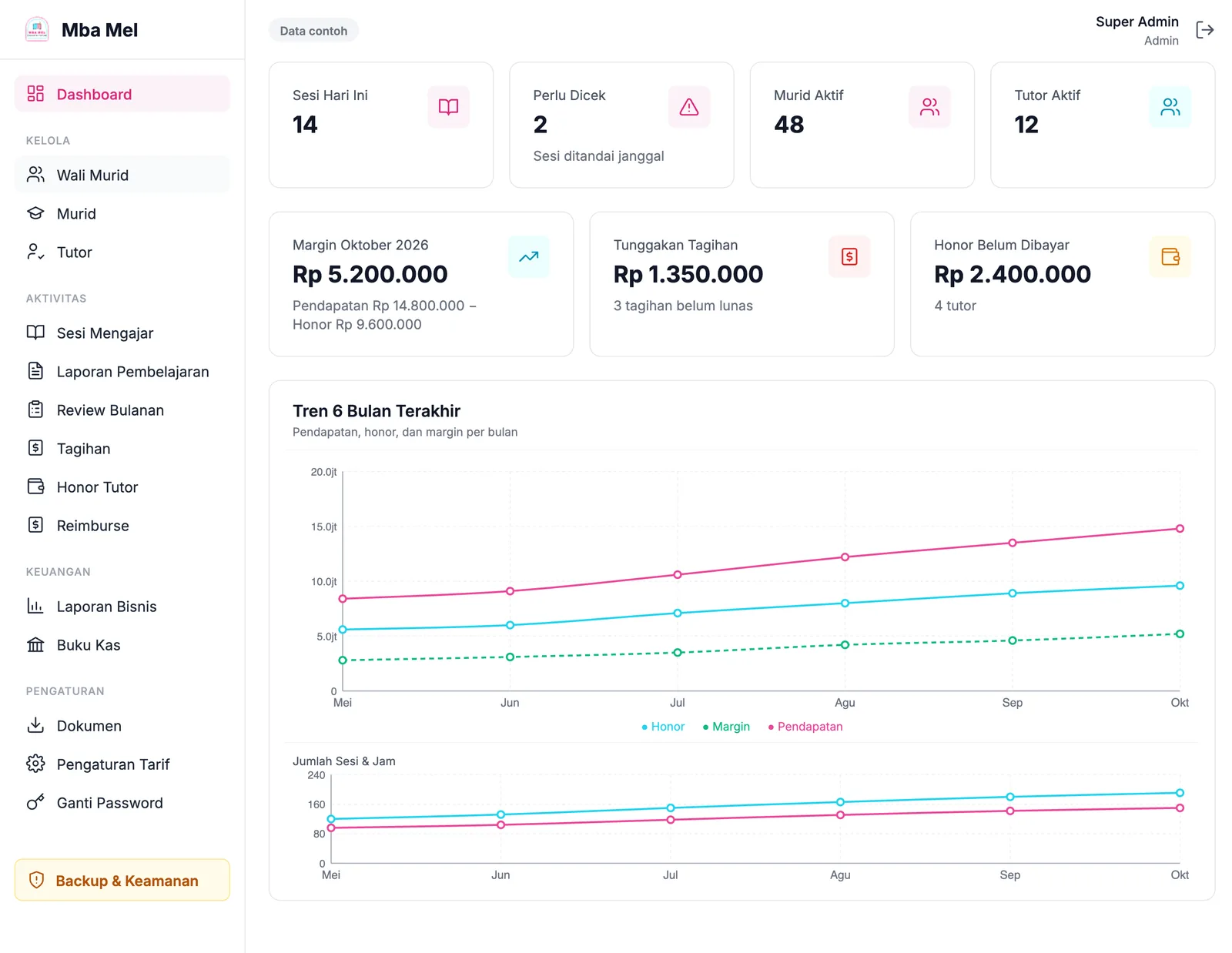Go to Tutor page in sidebar

[122, 252]
